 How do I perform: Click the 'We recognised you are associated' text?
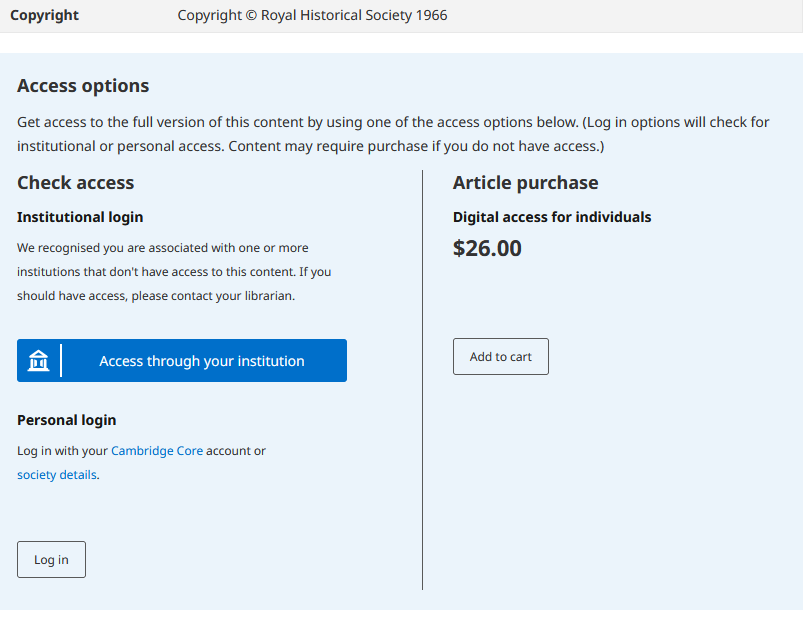163,247
